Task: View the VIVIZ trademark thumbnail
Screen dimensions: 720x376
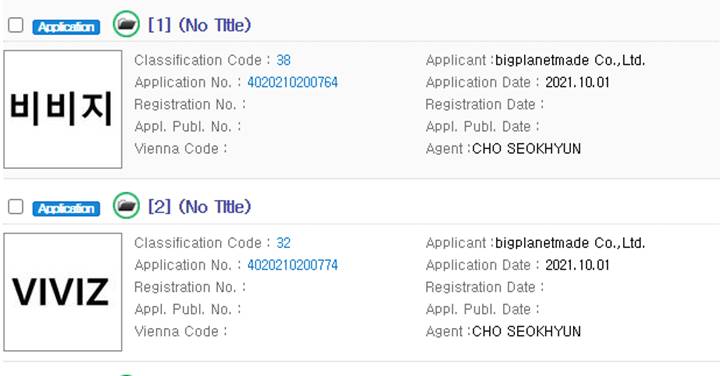Action: coord(63,292)
